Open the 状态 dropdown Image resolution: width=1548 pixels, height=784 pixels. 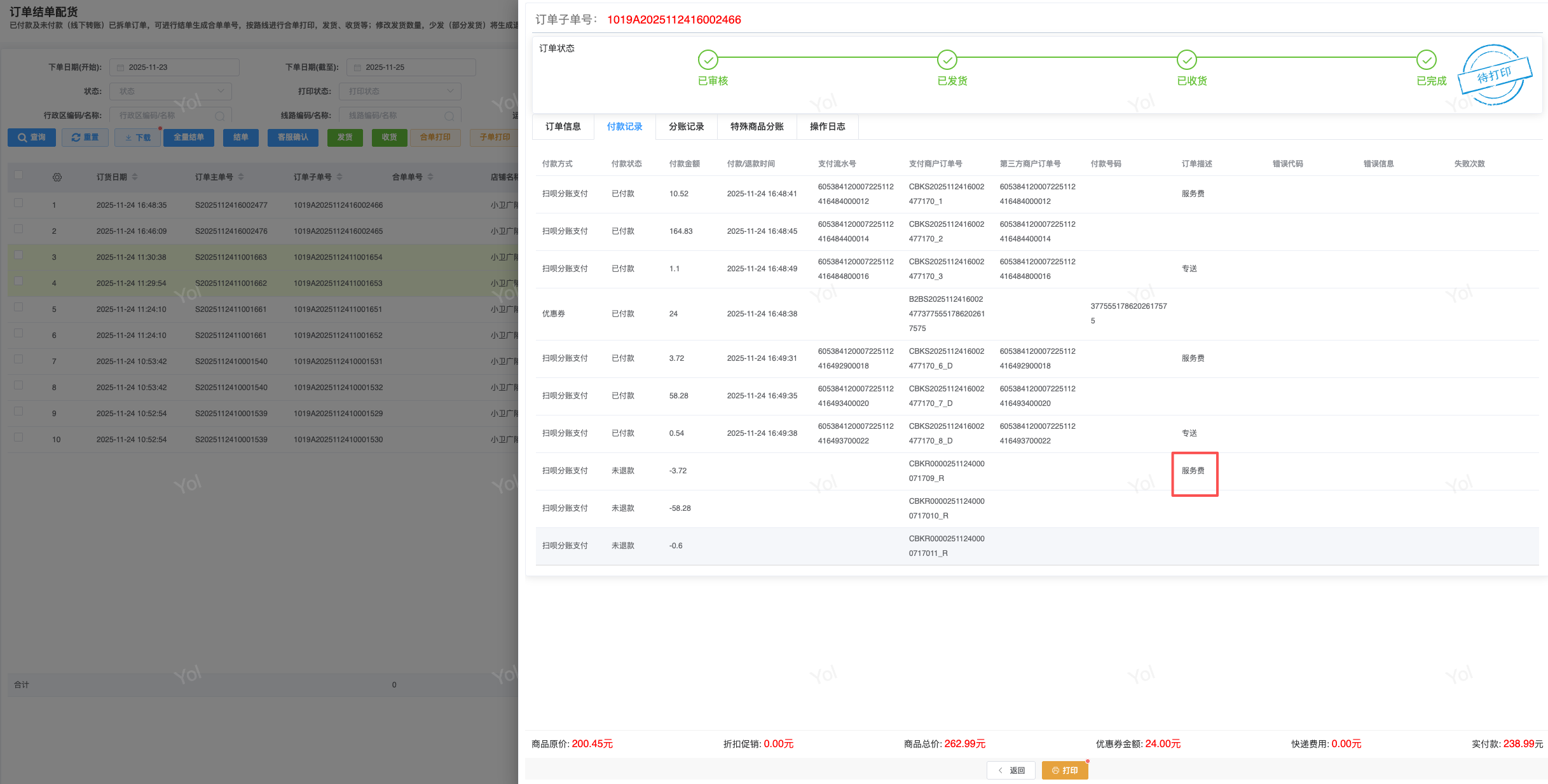point(170,91)
